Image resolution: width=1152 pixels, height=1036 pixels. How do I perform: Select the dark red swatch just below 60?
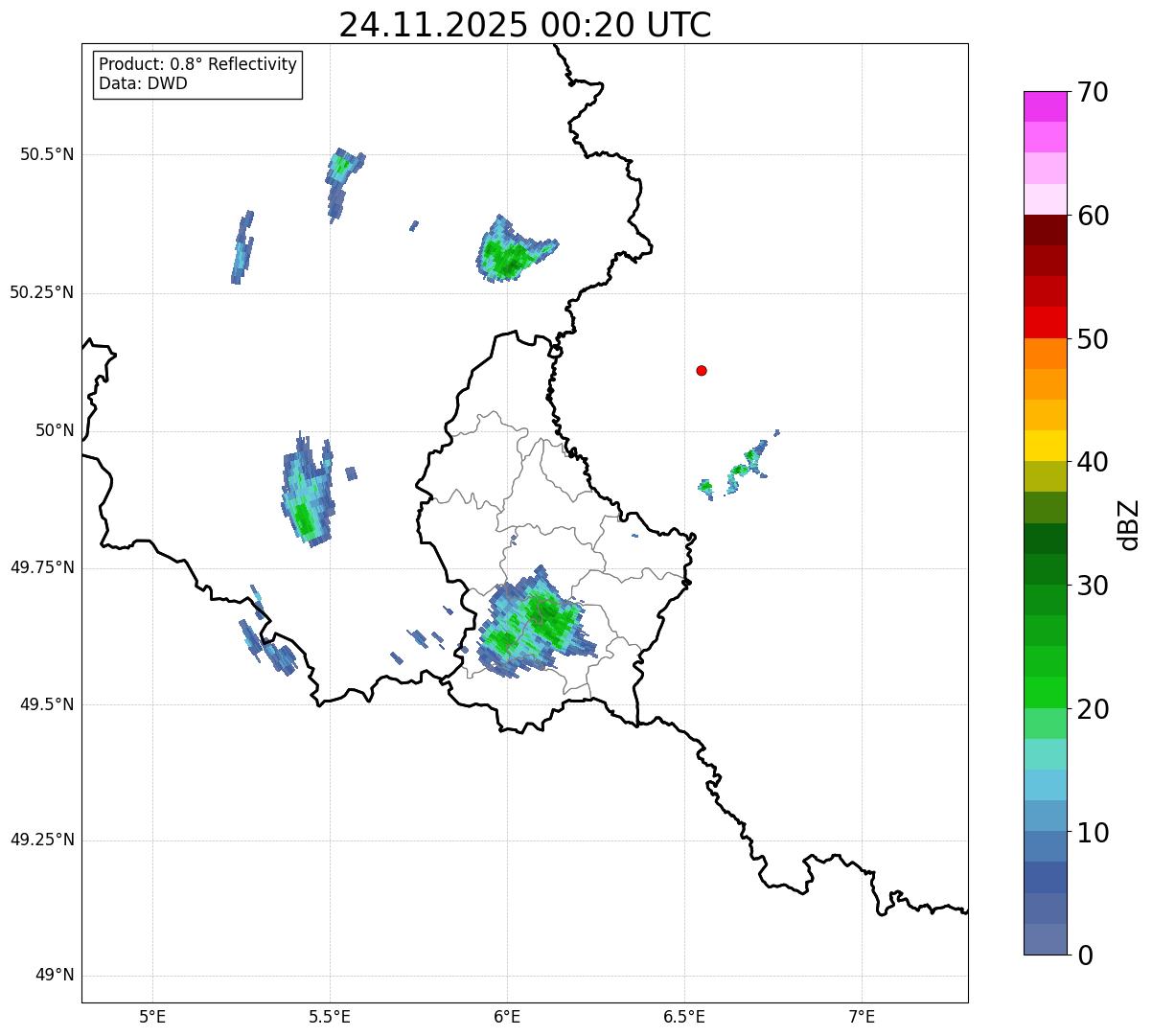tap(1045, 230)
